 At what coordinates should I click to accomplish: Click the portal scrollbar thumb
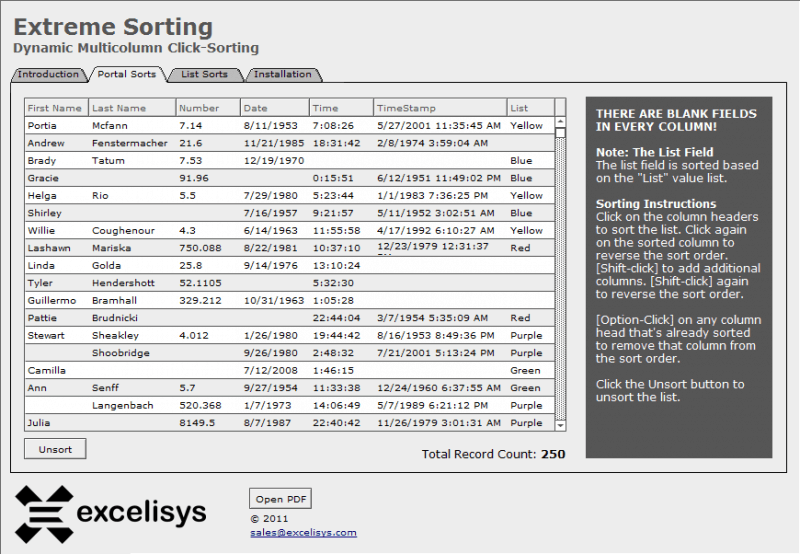pos(560,133)
